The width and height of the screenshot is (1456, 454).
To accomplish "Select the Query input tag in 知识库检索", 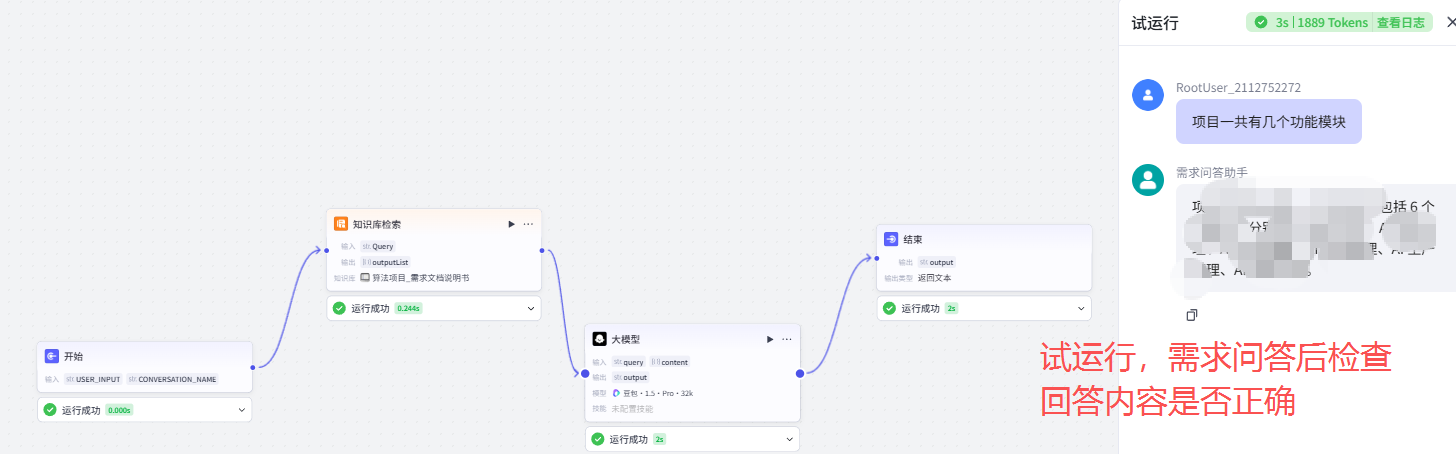I will (378, 246).
